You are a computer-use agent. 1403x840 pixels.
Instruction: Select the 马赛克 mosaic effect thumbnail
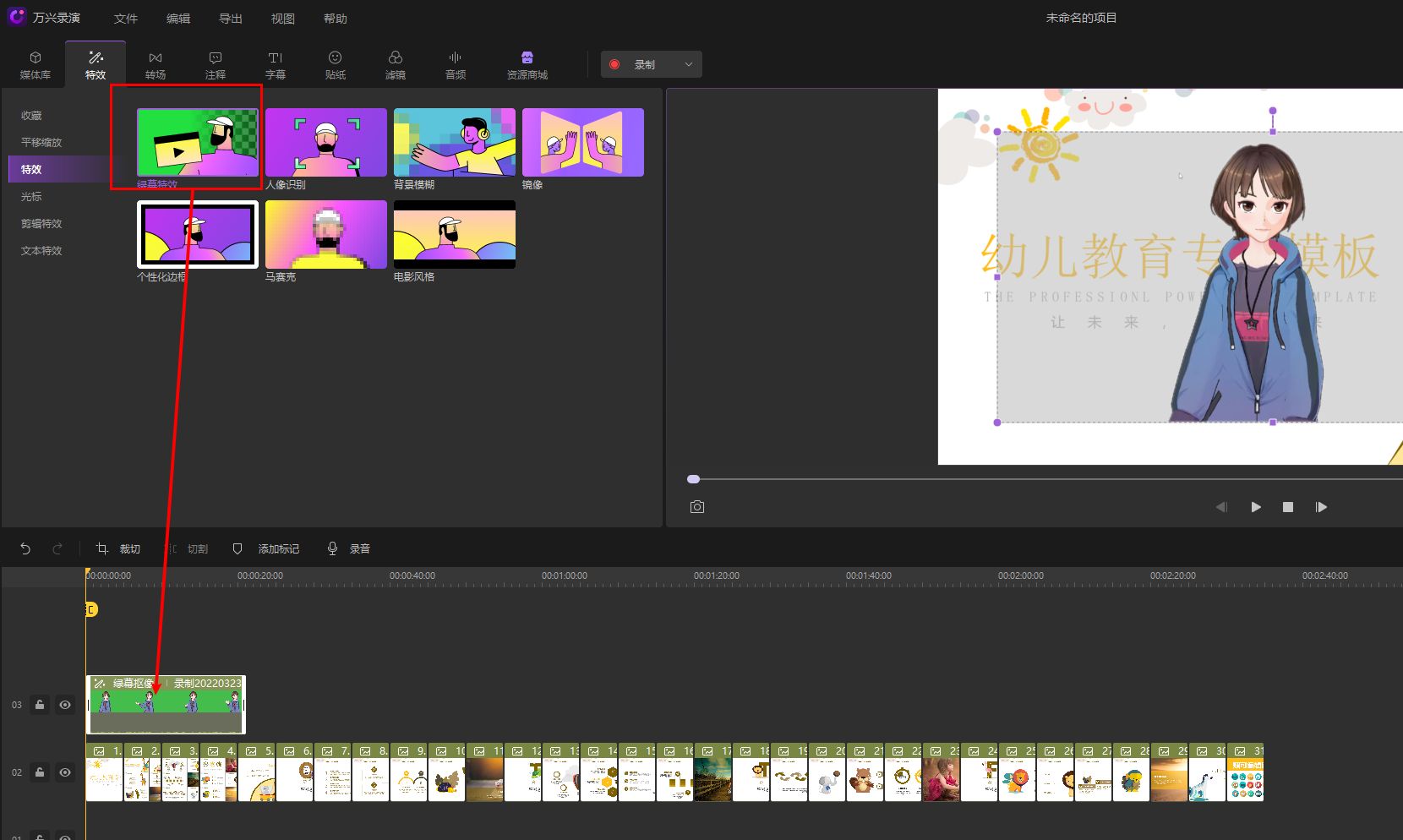pos(326,235)
